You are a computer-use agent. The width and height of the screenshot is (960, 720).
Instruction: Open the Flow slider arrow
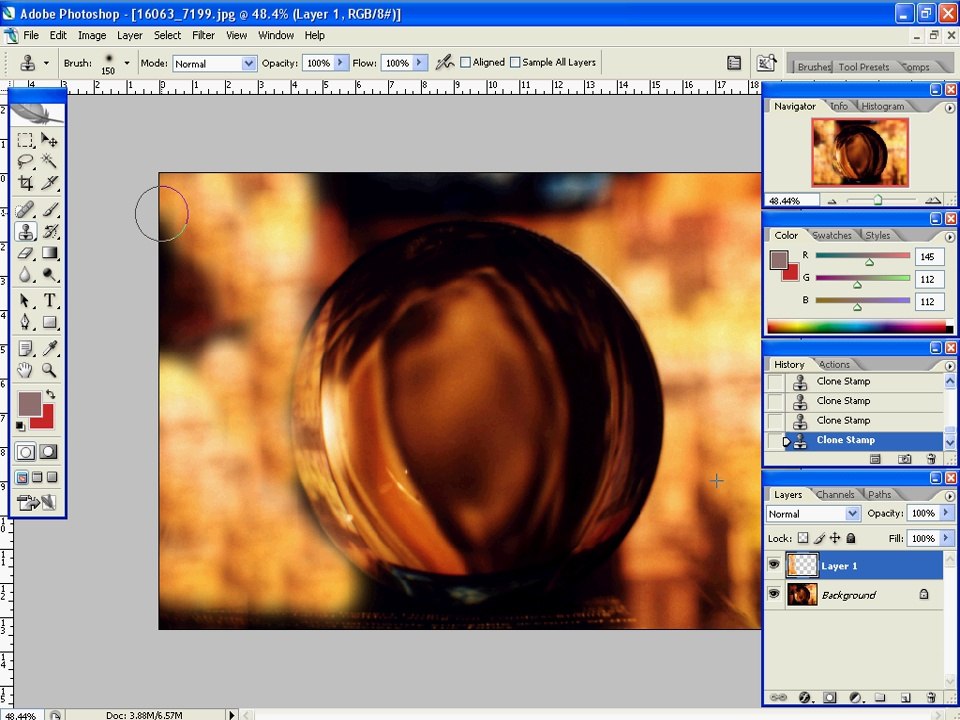[x=419, y=62]
